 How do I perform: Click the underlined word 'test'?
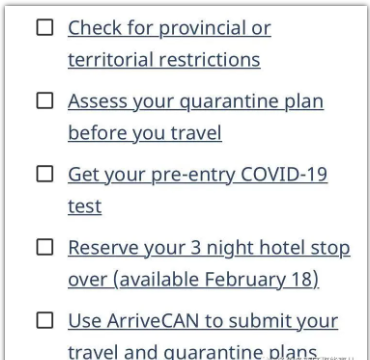85,206
